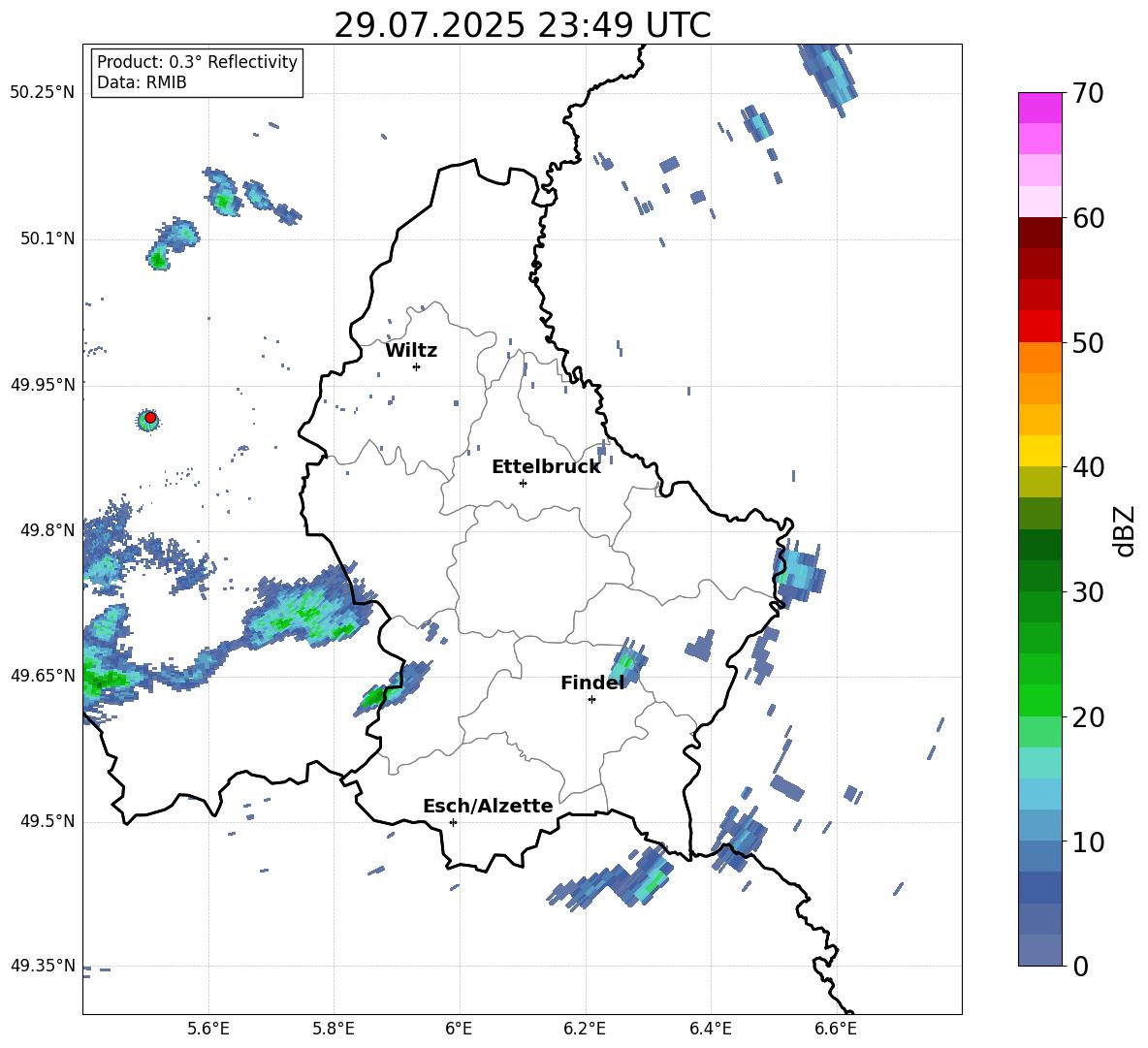Click the orange colorbar segment below 50

tap(1039, 358)
